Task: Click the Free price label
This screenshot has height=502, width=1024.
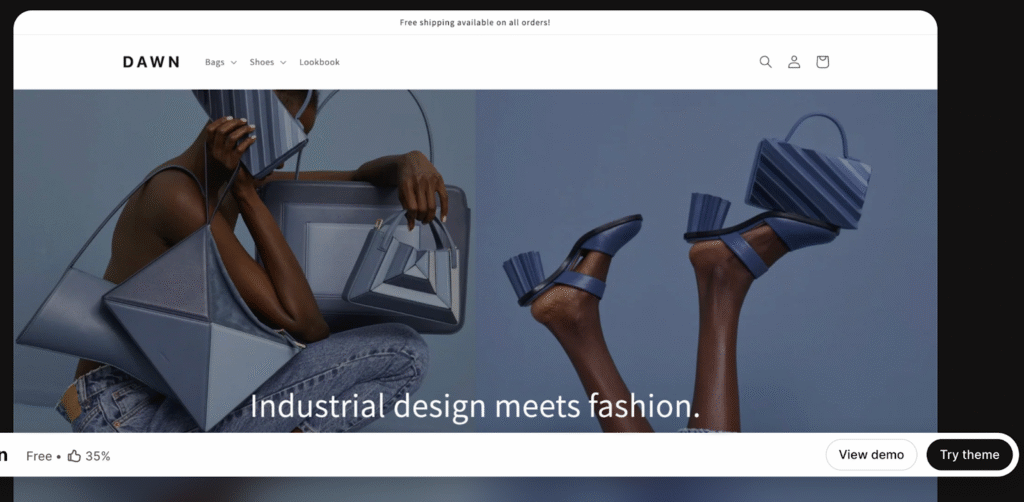Action: click(39, 456)
